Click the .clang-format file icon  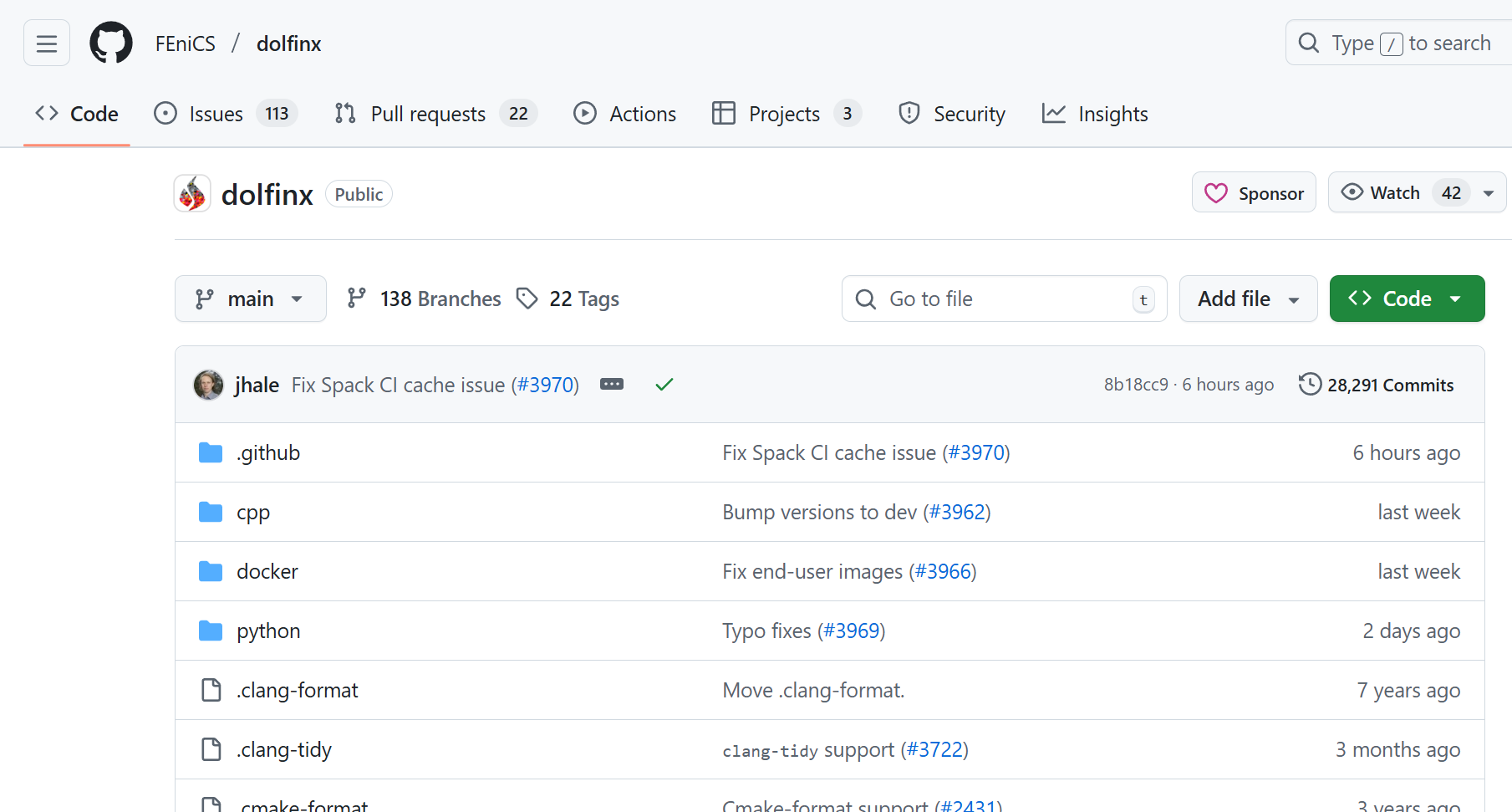[x=211, y=690]
